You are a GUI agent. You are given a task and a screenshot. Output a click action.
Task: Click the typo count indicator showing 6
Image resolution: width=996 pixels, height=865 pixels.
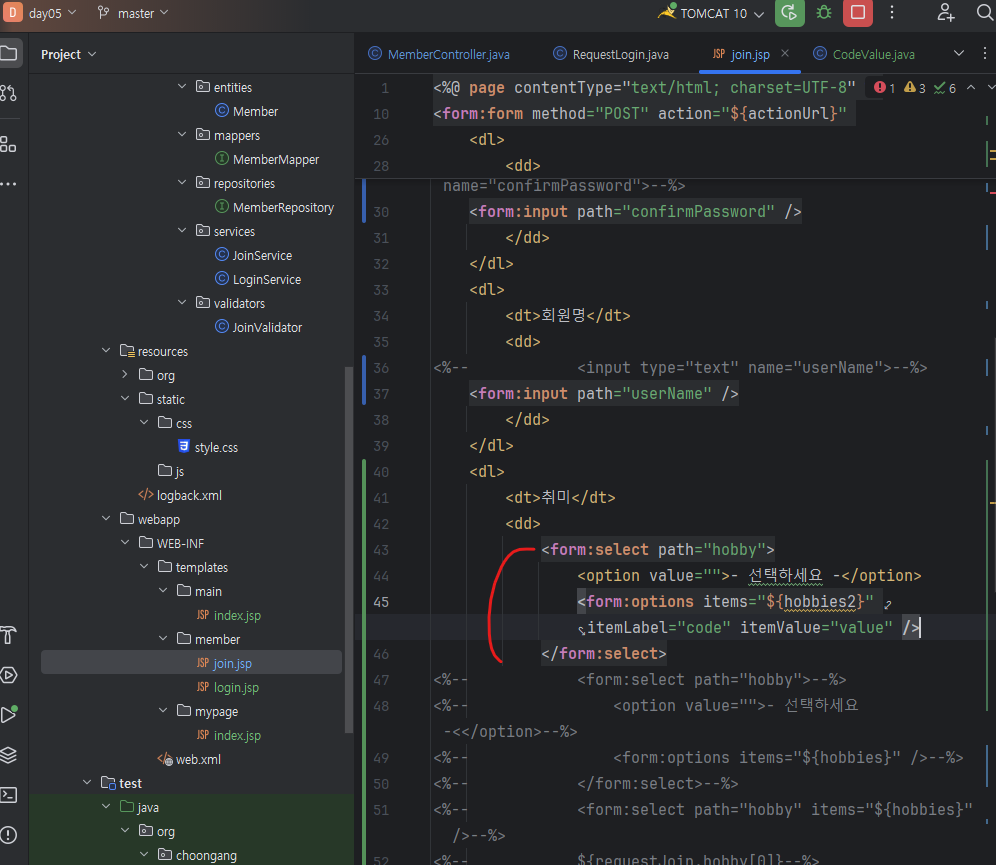(x=945, y=88)
